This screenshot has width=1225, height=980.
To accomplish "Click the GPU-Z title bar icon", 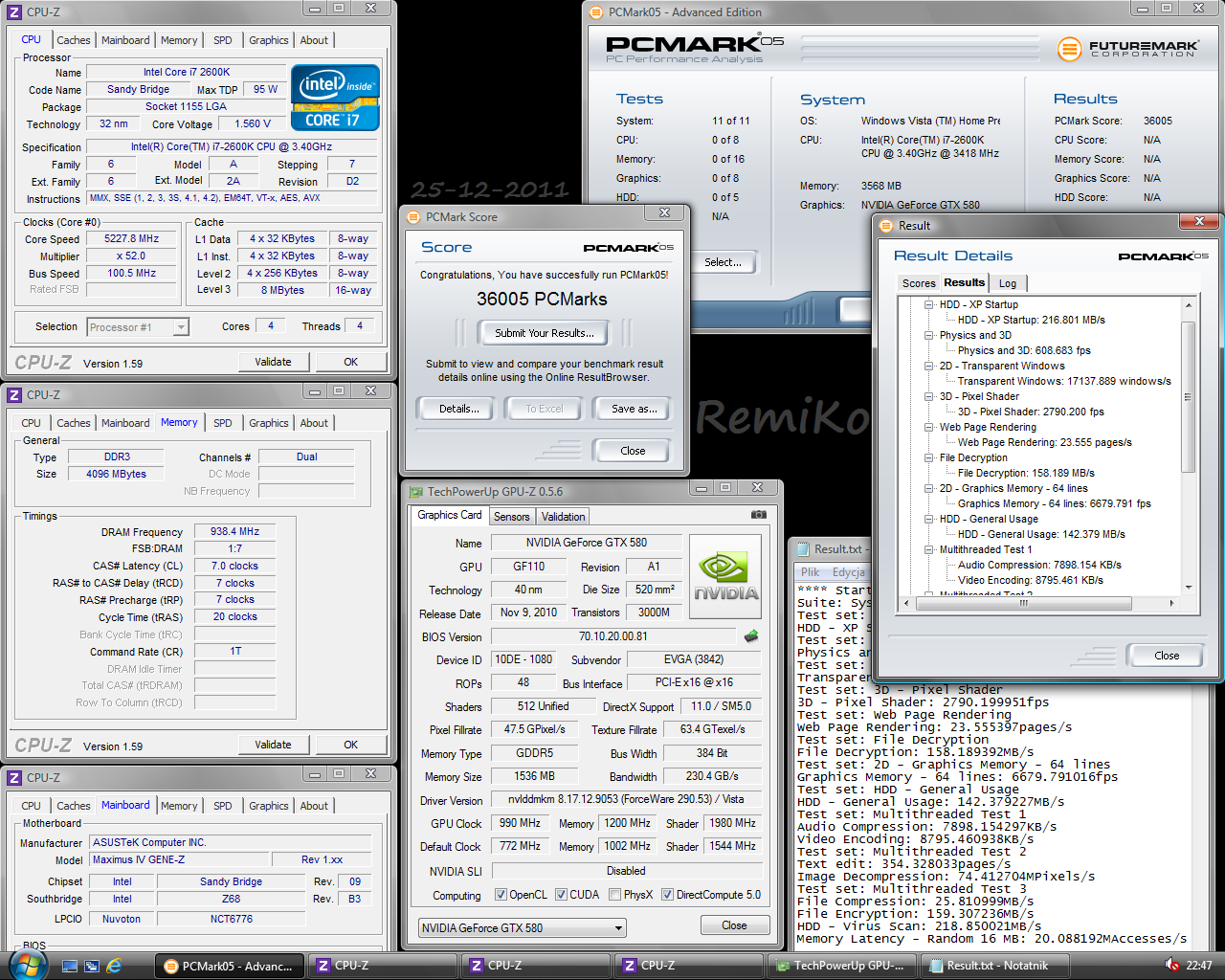I will point(415,492).
